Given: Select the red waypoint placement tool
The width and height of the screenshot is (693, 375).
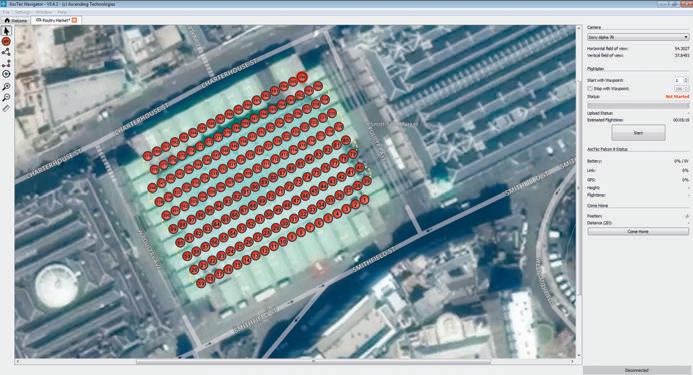Looking at the screenshot, I should [x=6, y=42].
